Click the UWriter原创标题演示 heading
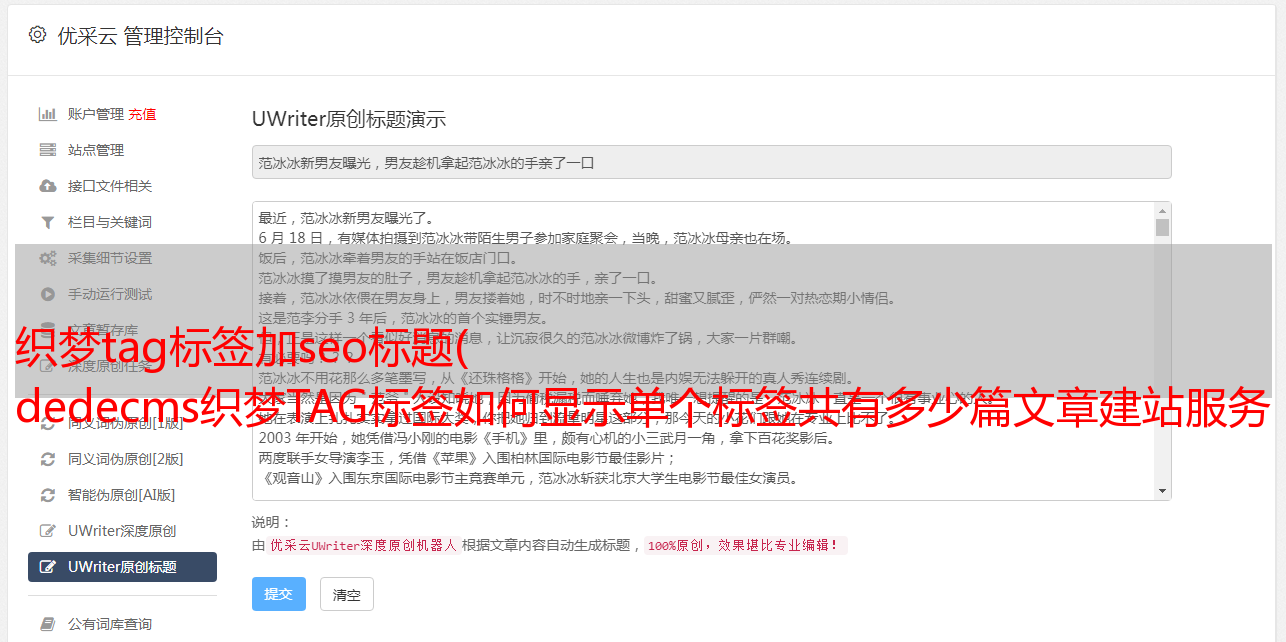This screenshot has height=642, width=1286. click(349, 119)
